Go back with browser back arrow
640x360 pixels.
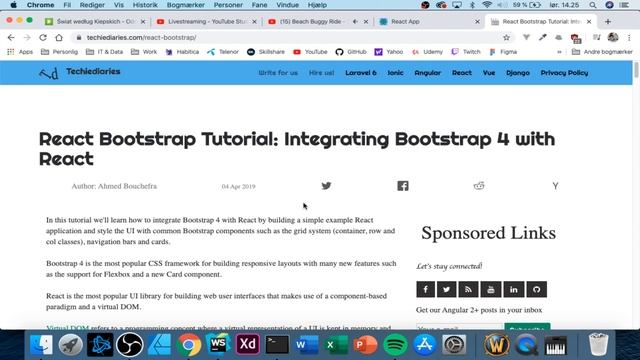point(11,38)
